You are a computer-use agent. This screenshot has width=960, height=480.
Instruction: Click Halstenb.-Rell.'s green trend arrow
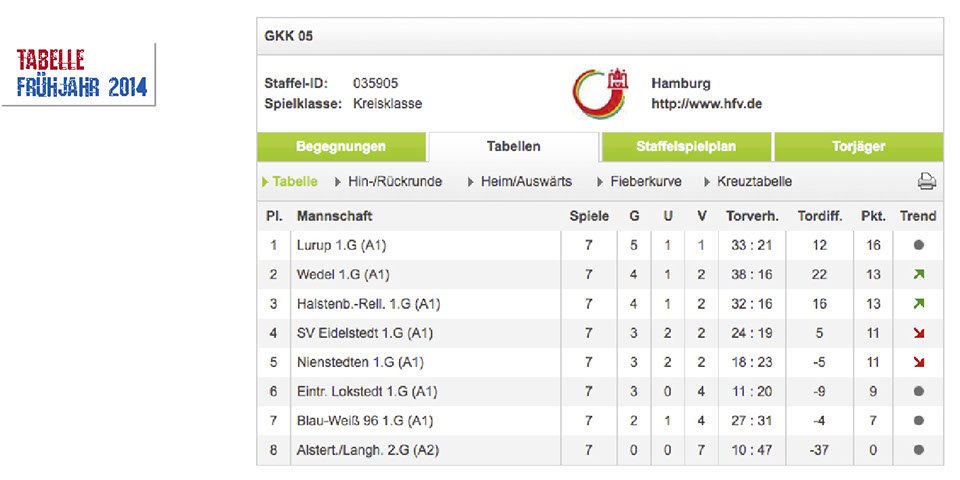pos(918,303)
